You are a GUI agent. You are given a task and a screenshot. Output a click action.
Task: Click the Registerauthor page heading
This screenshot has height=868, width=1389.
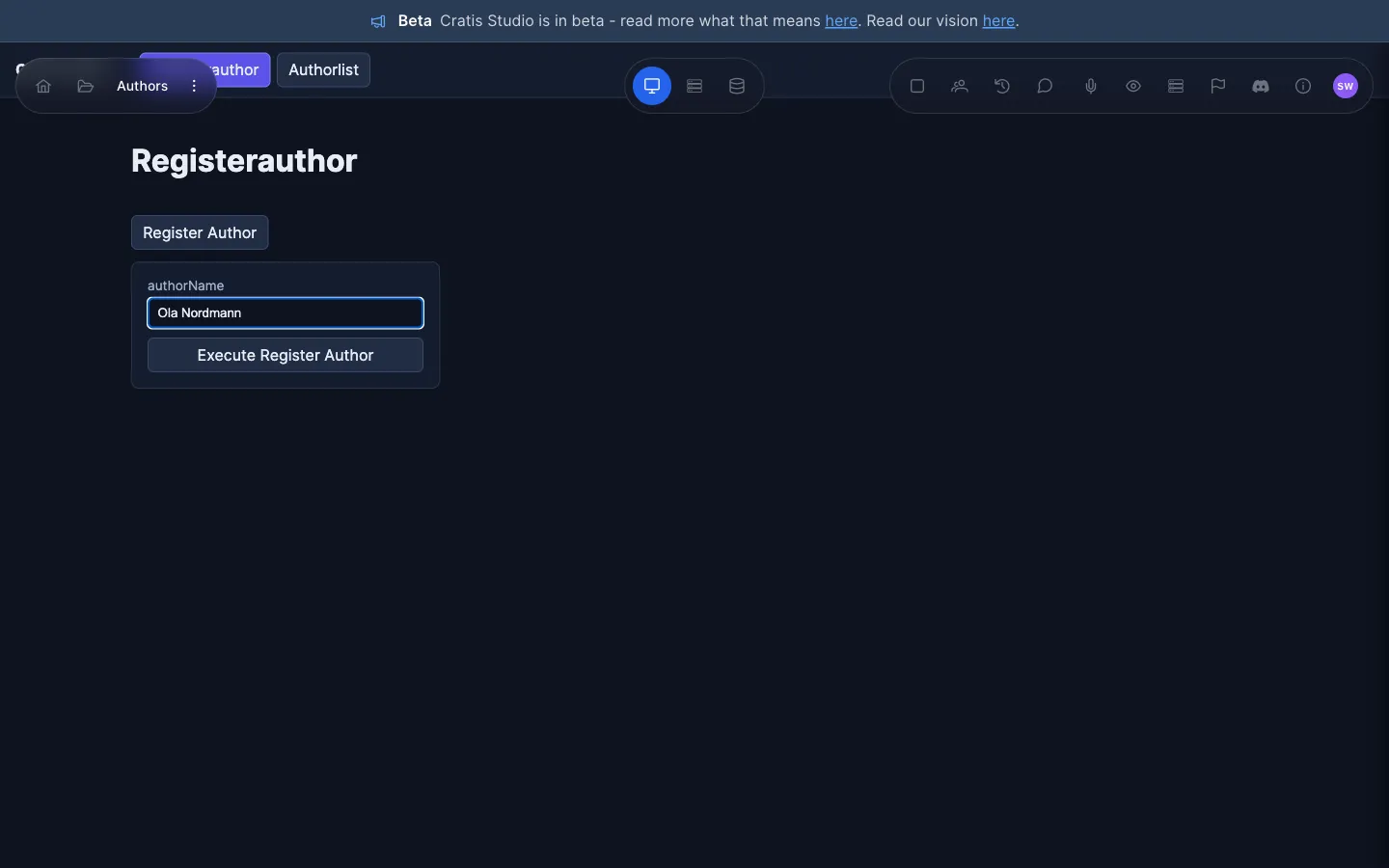tap(244, 161)
